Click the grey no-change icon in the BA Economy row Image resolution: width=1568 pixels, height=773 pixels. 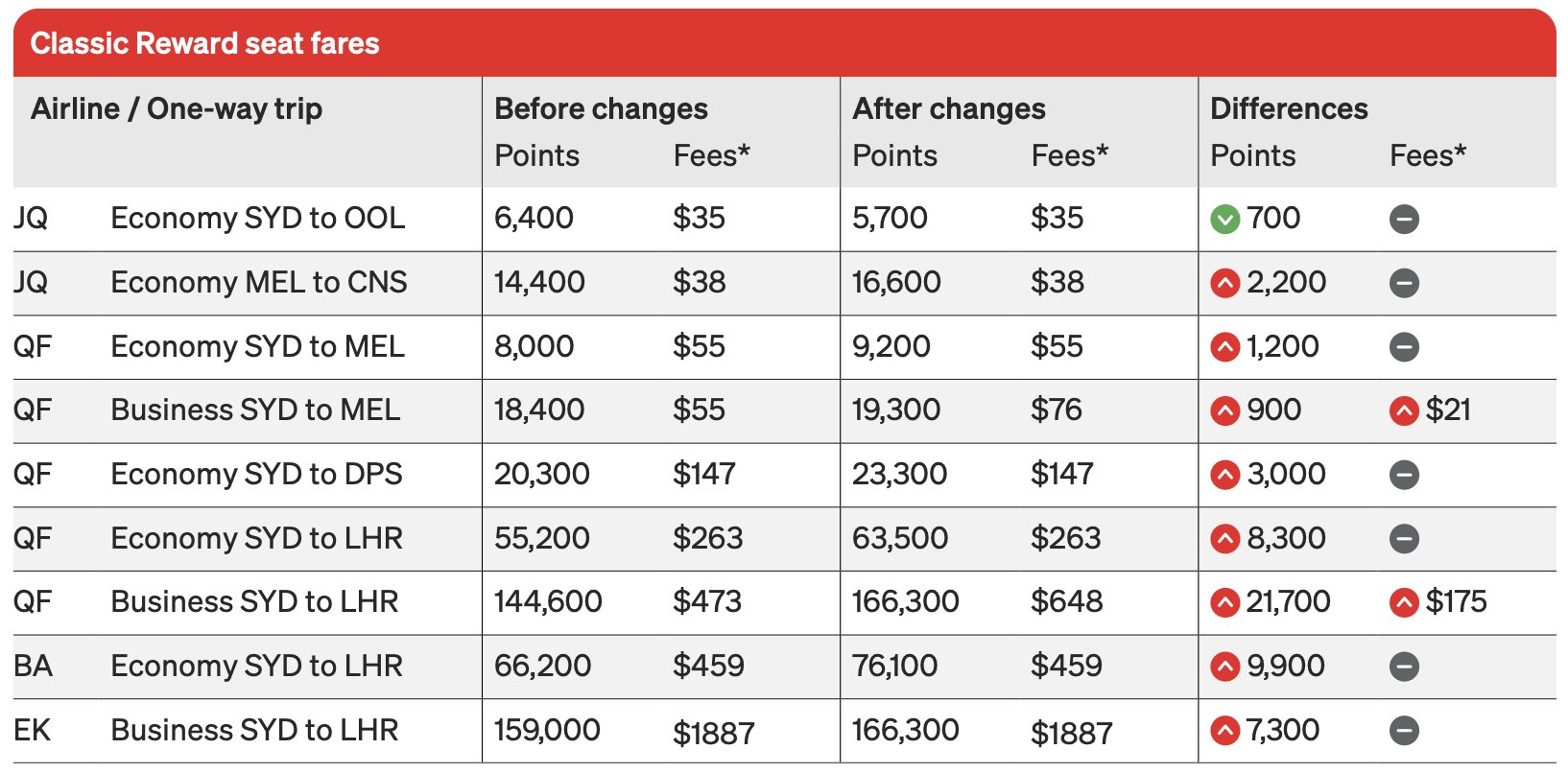pos(1404,667)
